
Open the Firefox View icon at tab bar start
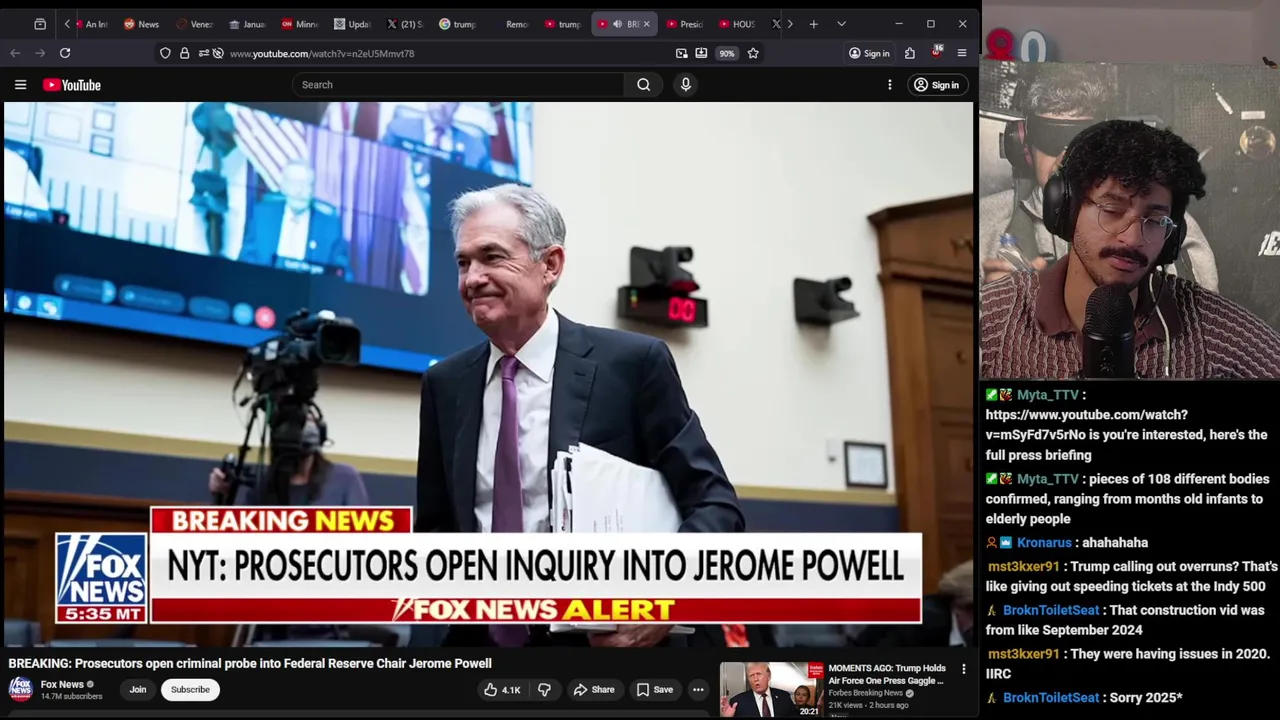point(40,24)
